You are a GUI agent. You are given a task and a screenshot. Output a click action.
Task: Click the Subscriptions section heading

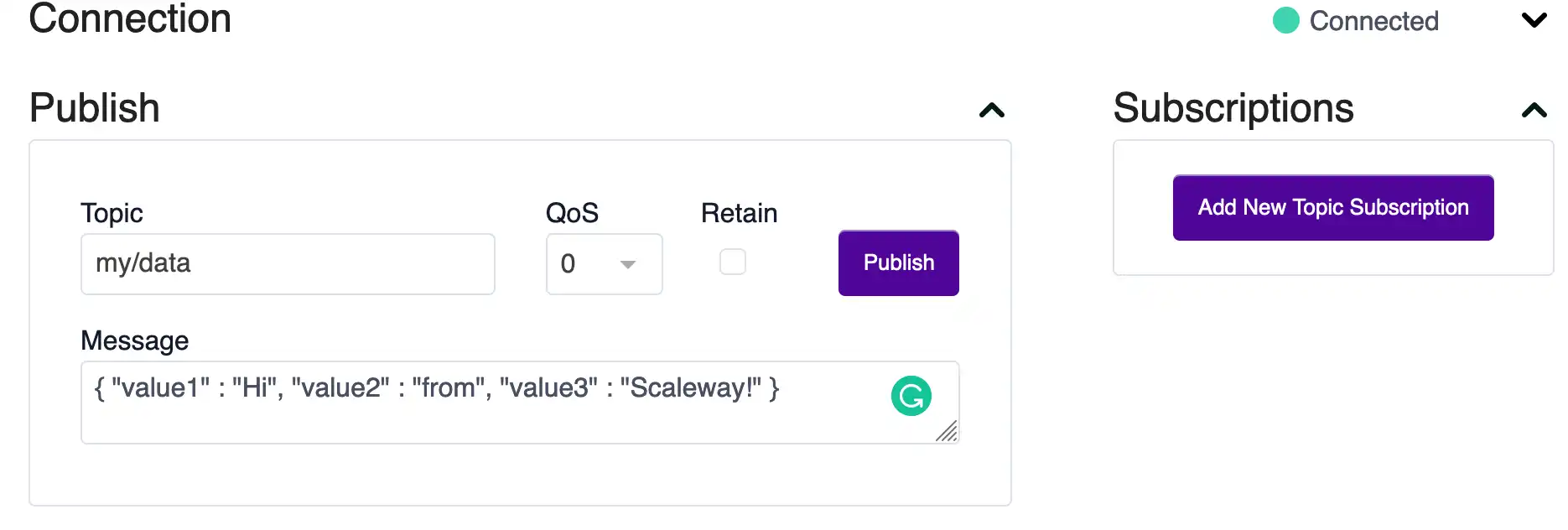[x=1233, y=108]
